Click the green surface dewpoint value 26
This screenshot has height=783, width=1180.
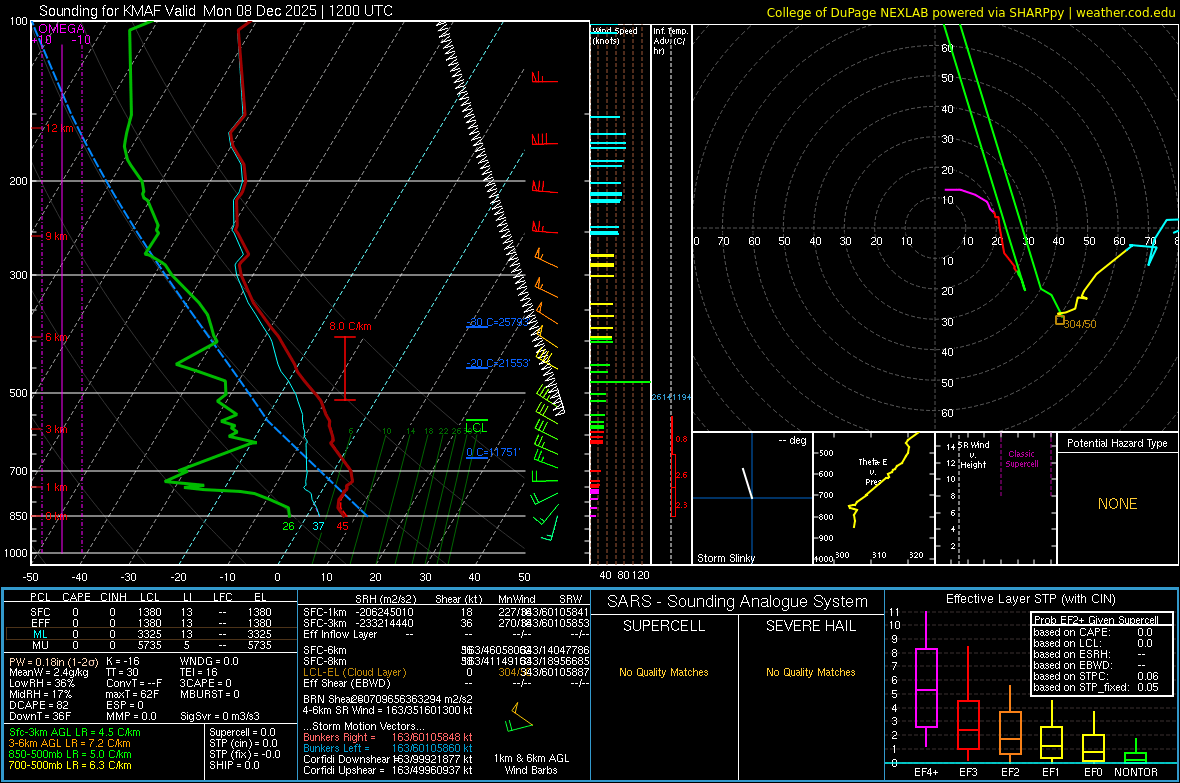pyautogui.click(x=288, y=526)
